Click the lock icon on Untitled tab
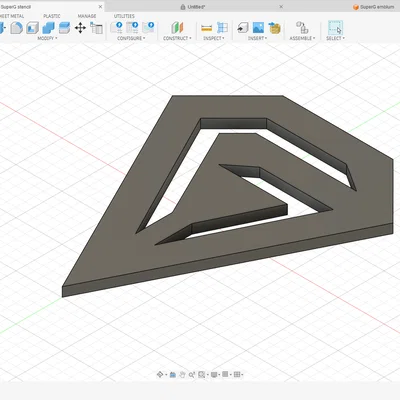400x400 pixels. (183, 7)
